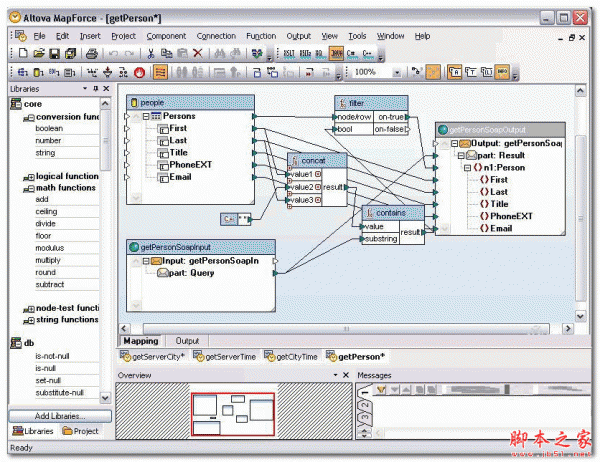Toggle show annotations button (A)
This screenshot has height=462, width=600.
click(455, 72)
